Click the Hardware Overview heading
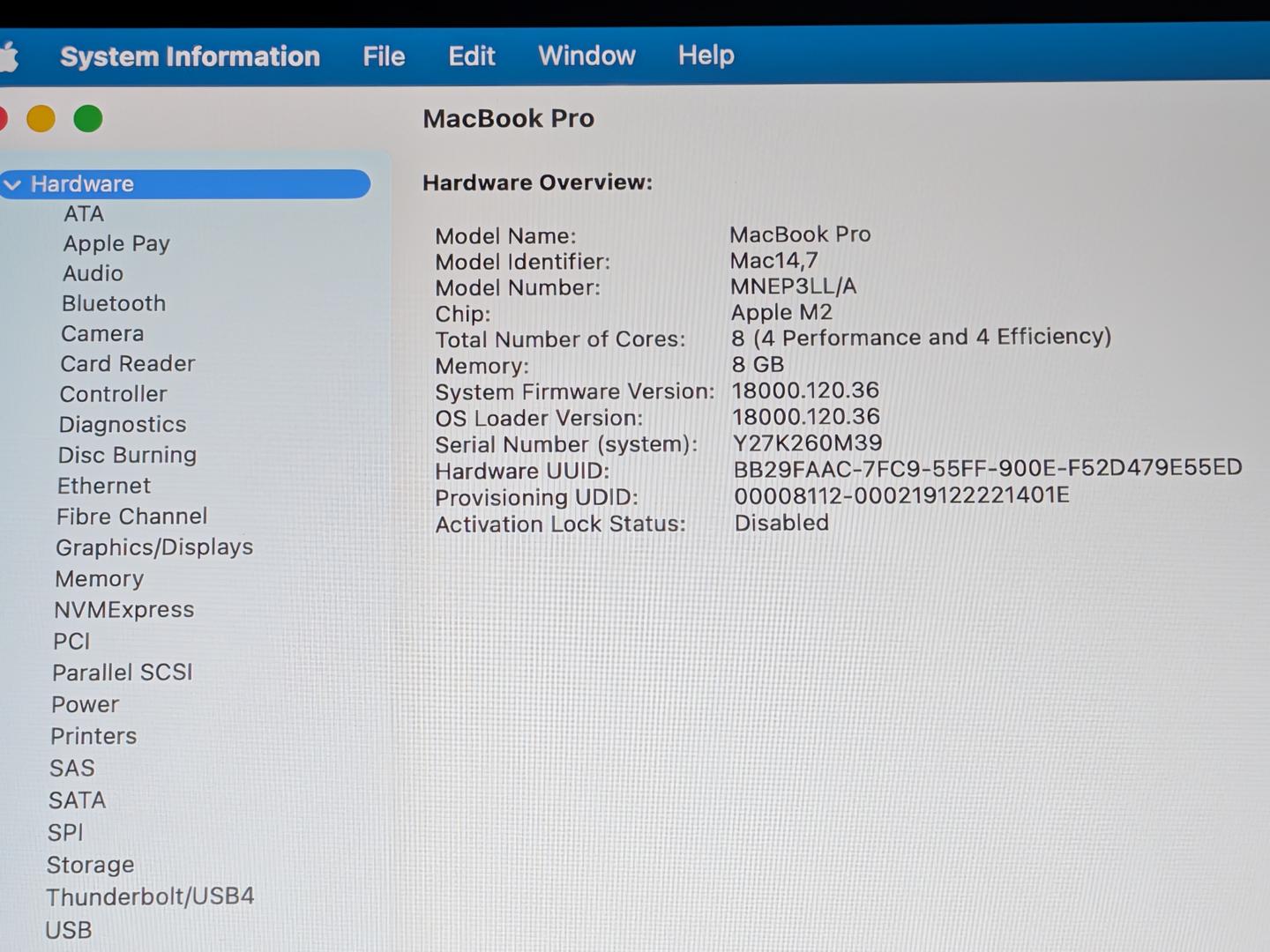The image size is (1270, 952). click(x=537, y=182)
